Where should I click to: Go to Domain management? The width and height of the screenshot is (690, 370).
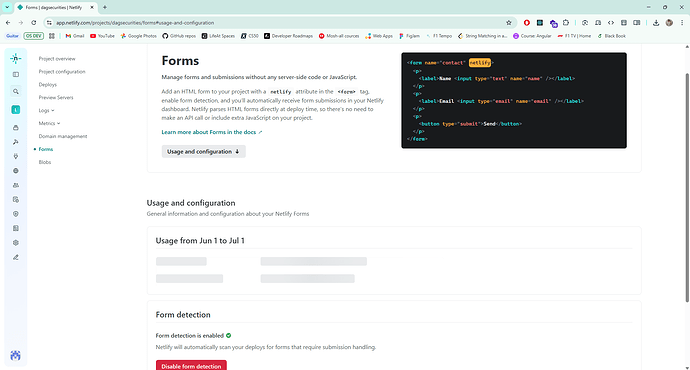pos(63,136)
